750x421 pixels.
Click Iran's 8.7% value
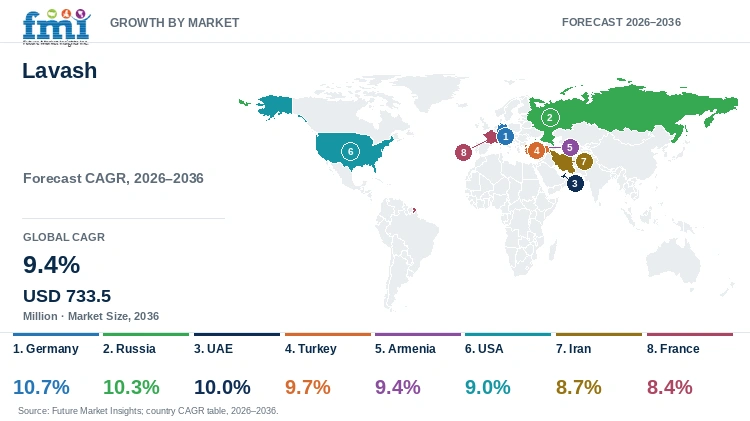[x=578, y=387]
